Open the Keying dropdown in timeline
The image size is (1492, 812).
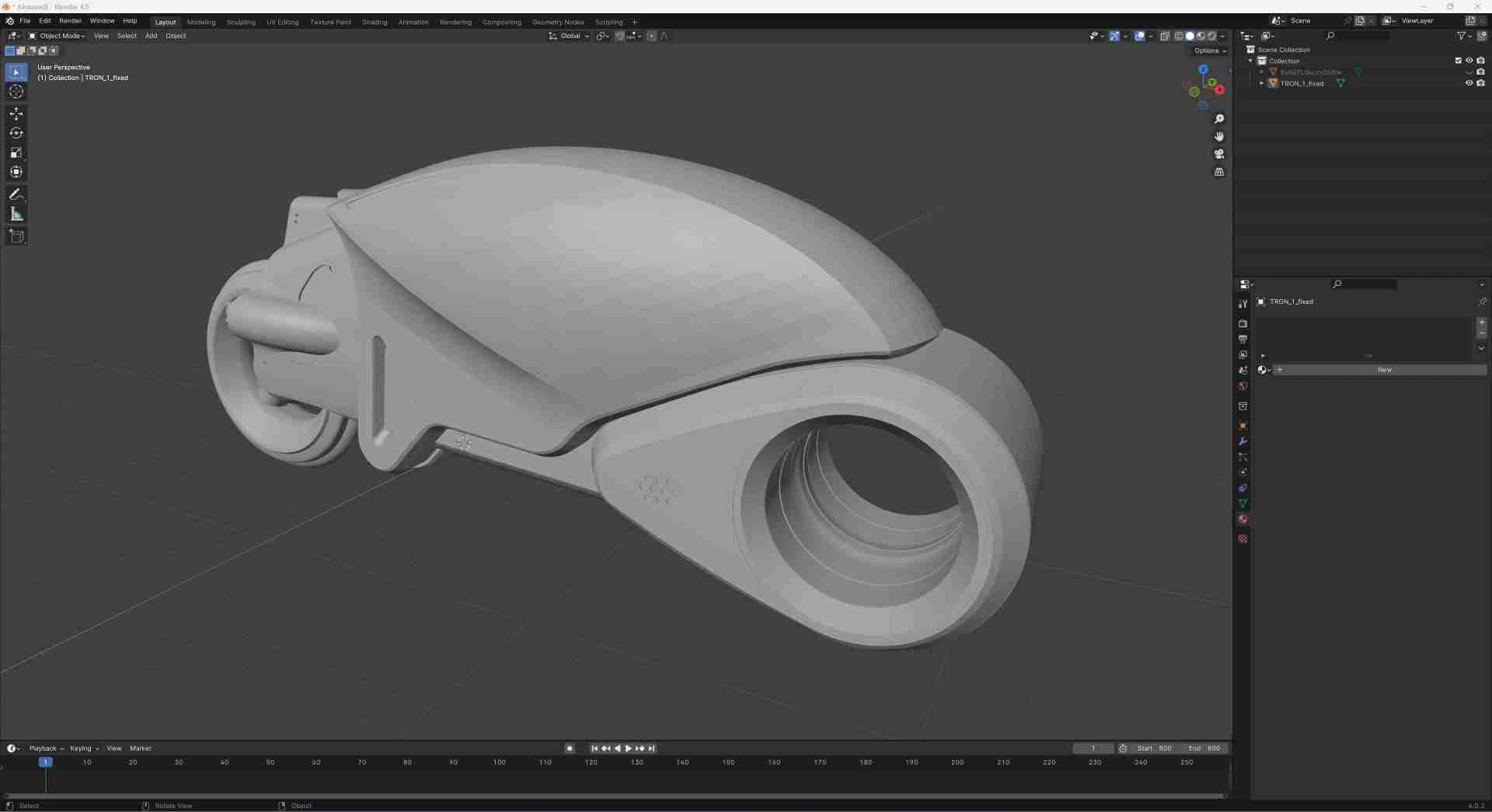point(84,748)
